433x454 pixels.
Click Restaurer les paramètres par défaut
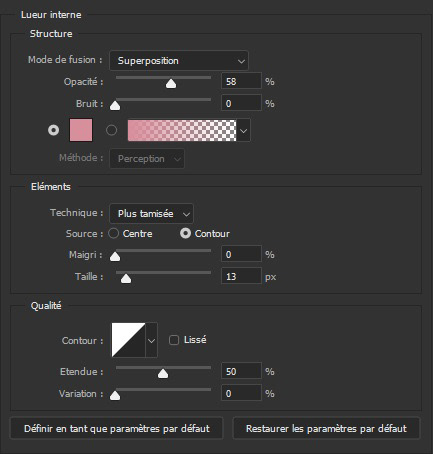(x=326, y=428)
